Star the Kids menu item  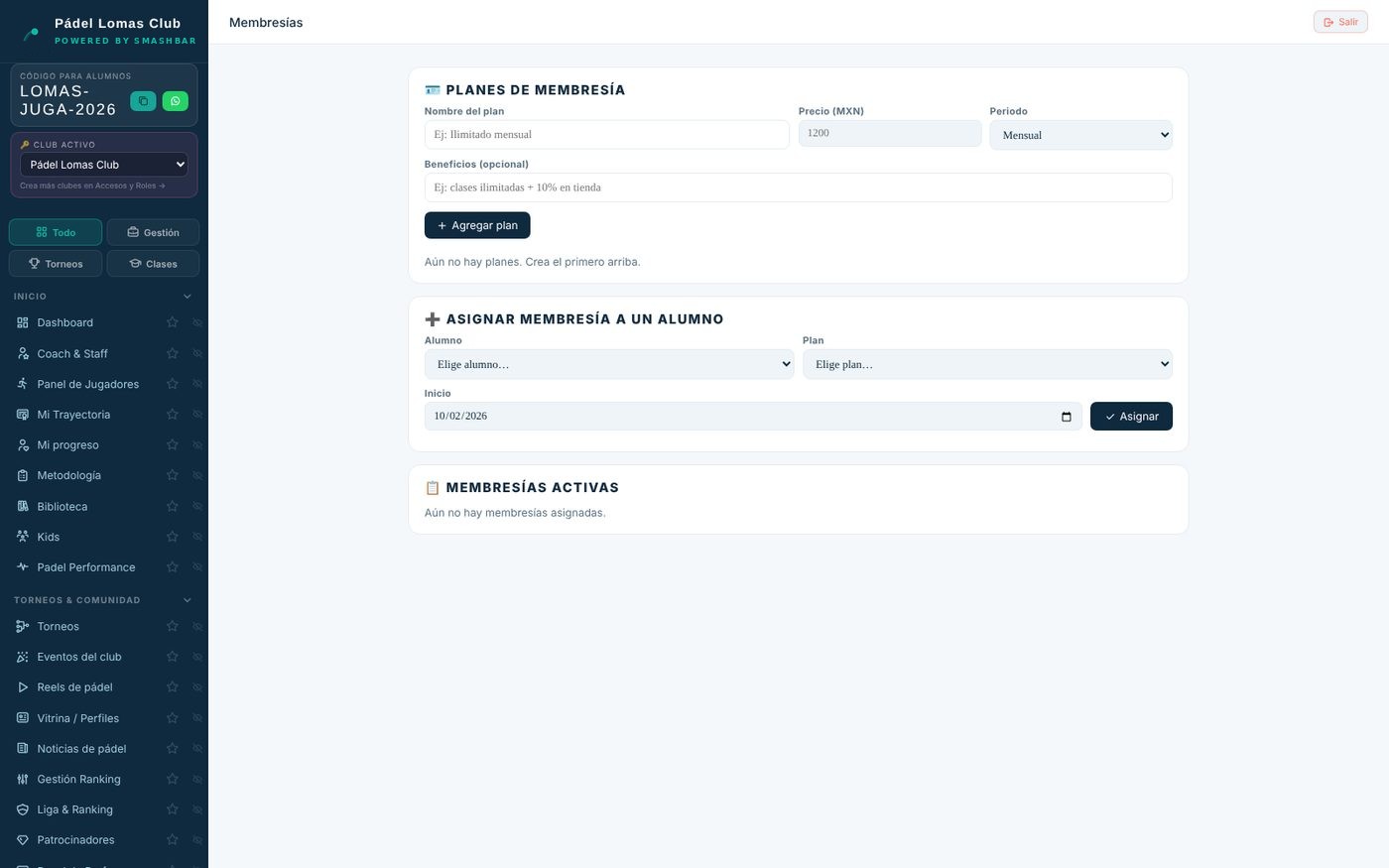[173, 537]
